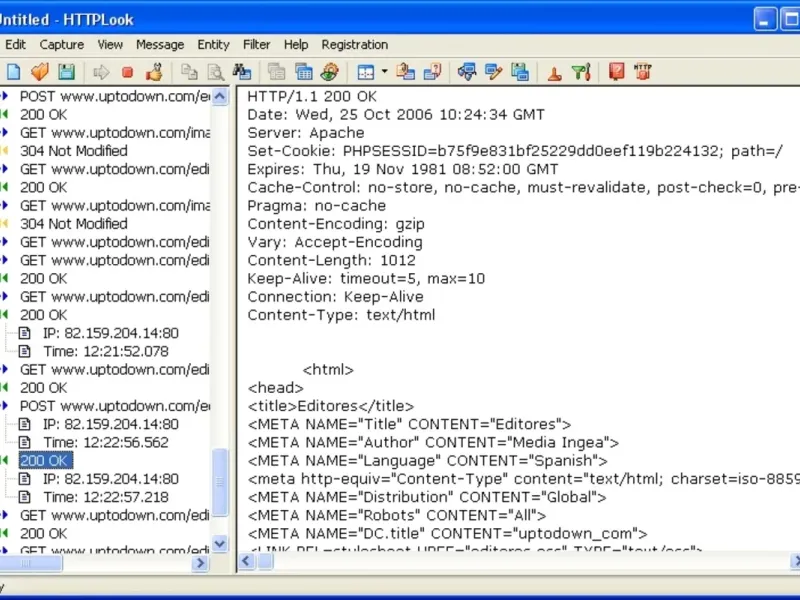Open the Registration menu

pos(355,45)
